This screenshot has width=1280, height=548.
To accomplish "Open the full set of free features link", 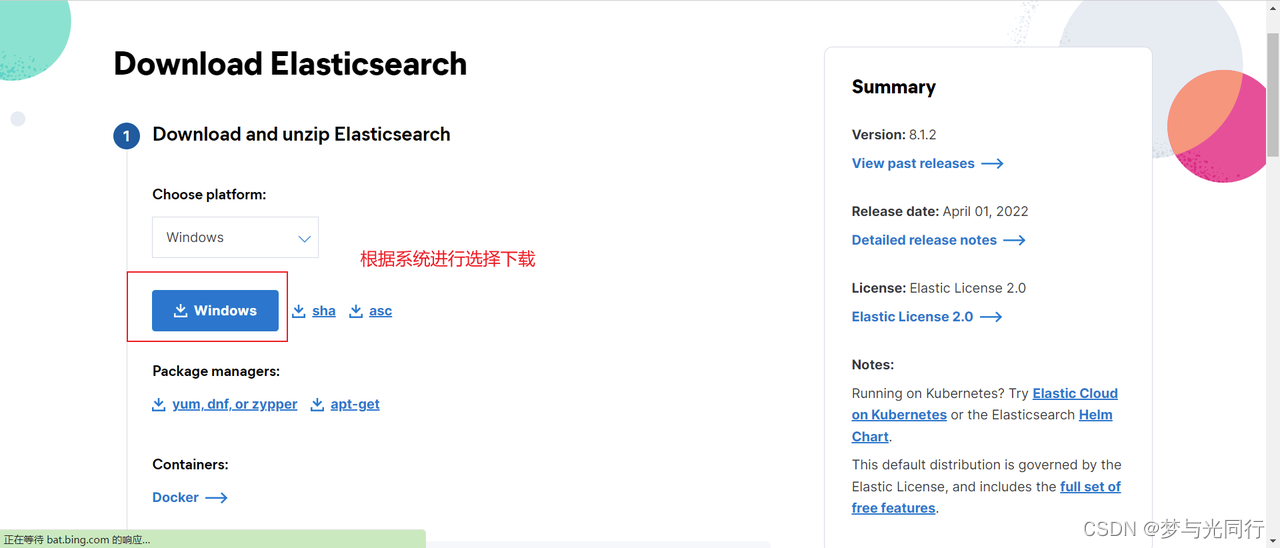I will [x=986, y=497].
